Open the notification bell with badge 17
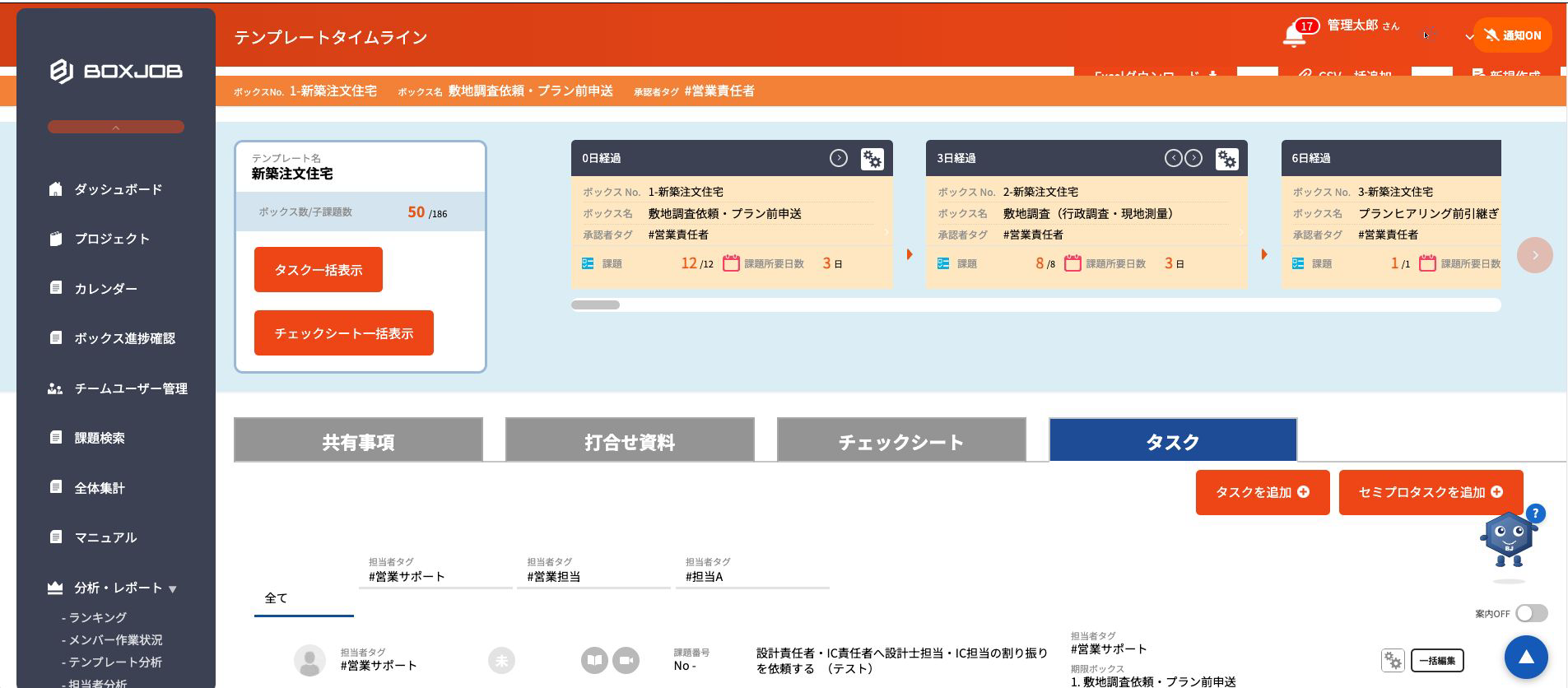The height and width of the screenshot is (688, 1568). pyautogui.click(x=1295, y=35)
